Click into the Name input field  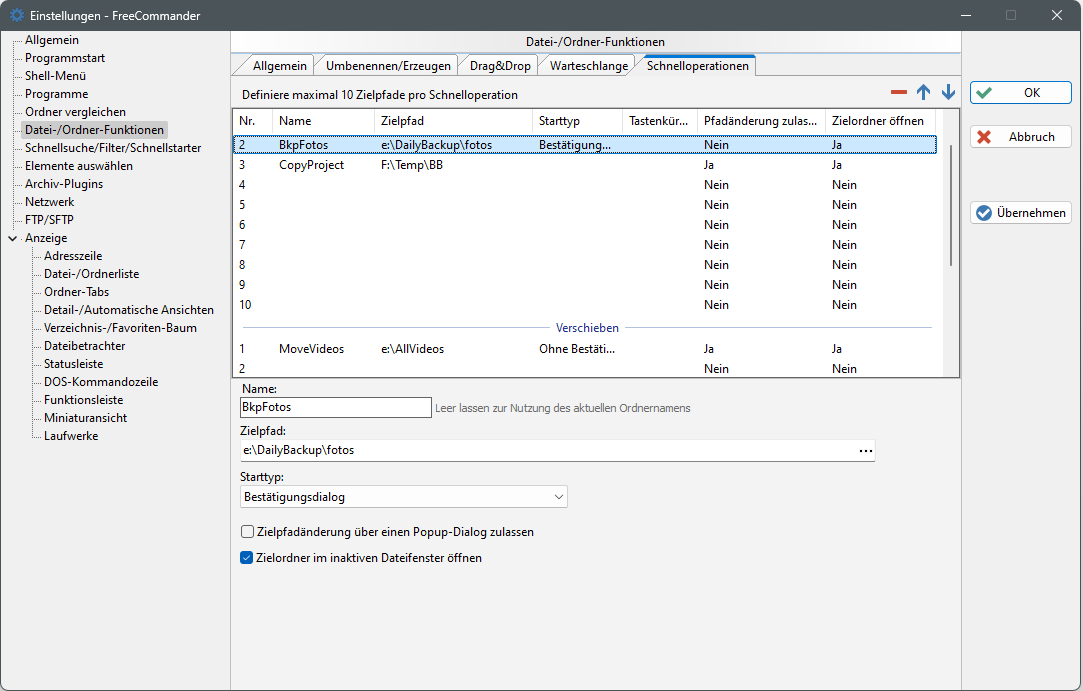[335, 408]
